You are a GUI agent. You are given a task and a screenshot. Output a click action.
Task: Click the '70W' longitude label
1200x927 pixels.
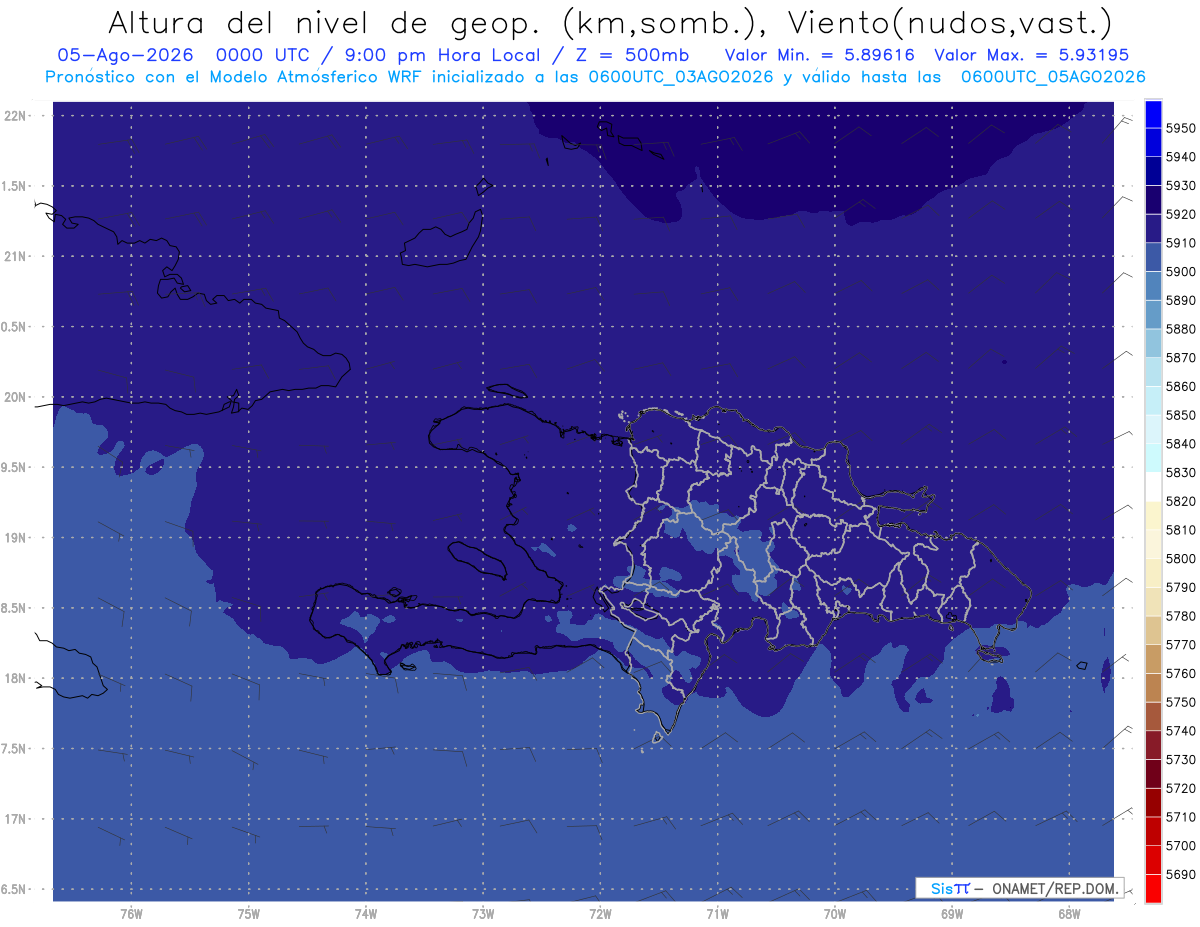pyautogui.click(x=835, y=913)
